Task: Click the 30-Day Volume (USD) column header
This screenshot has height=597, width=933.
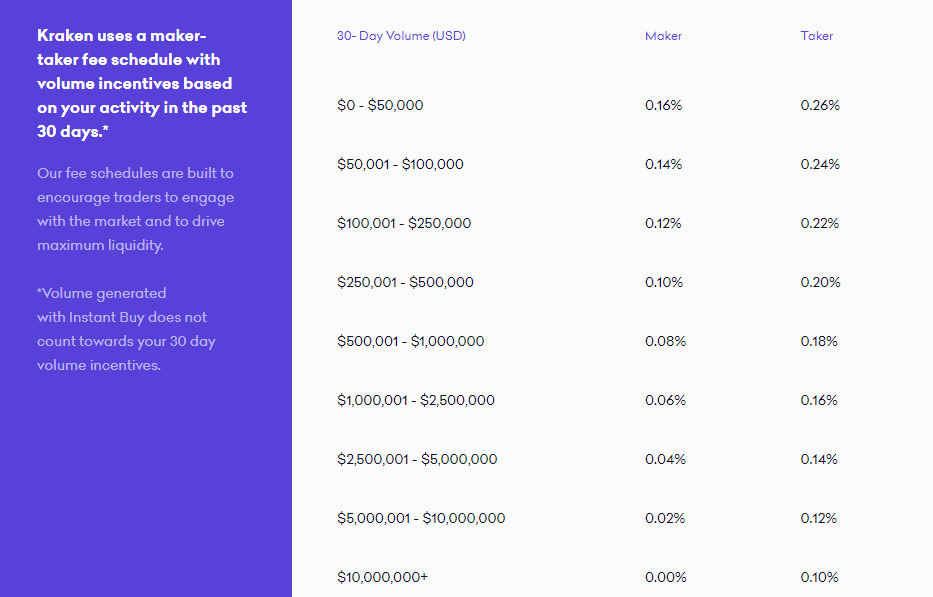Action: point(401,36)
